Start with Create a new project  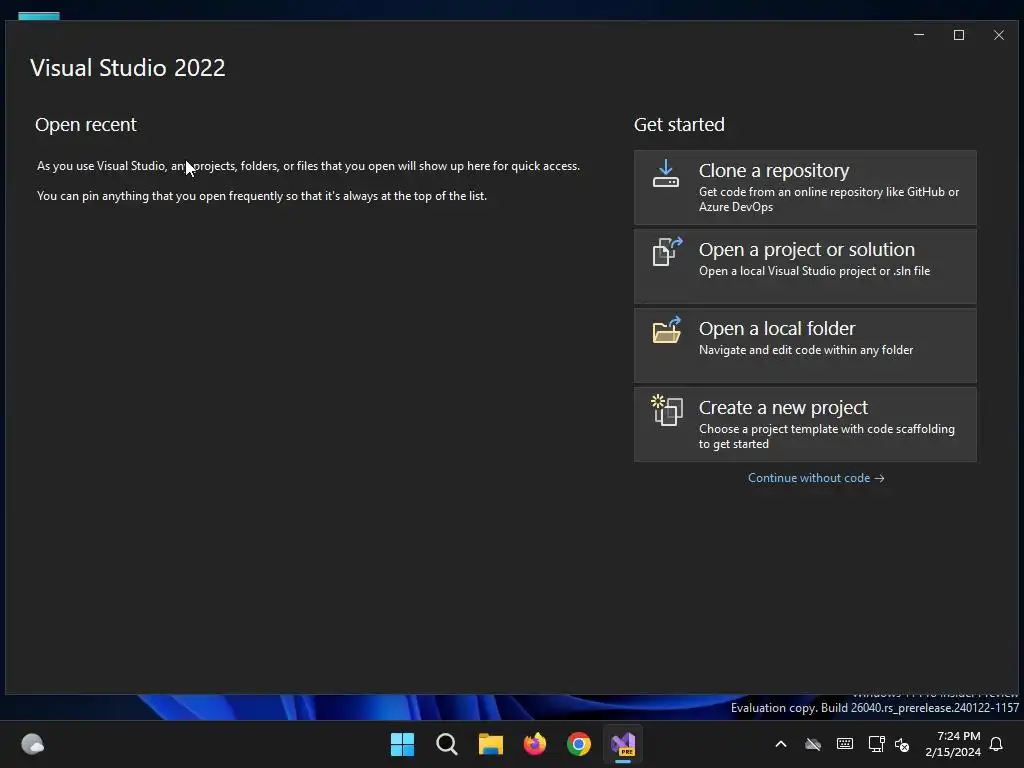tap(805, 424)
